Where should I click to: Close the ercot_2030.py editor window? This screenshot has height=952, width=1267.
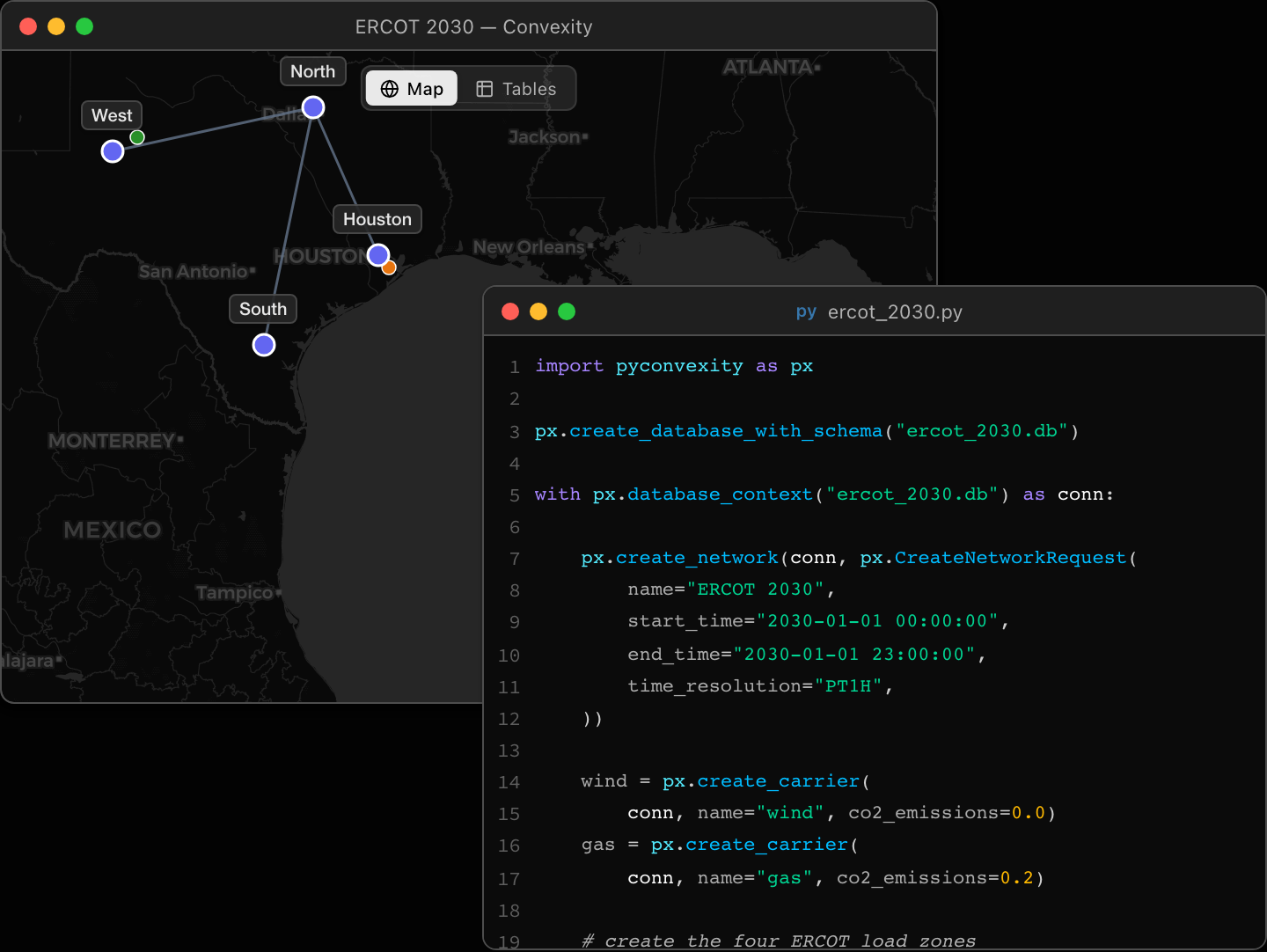tap(510, 311)
